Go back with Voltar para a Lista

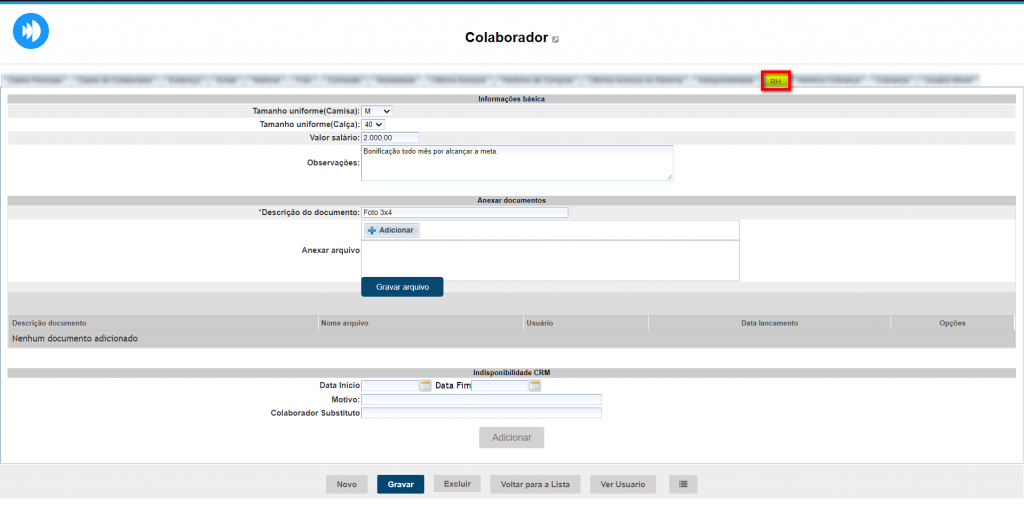click(535, 484)
